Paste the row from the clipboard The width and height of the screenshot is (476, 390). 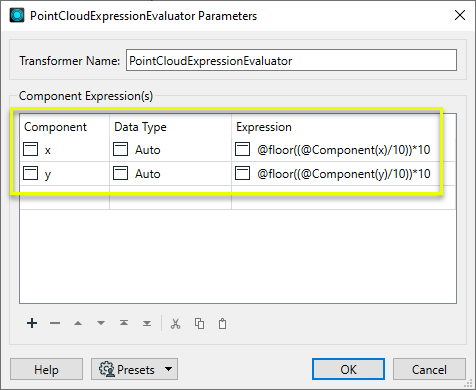pyautogui.click(x=222, y=324)
